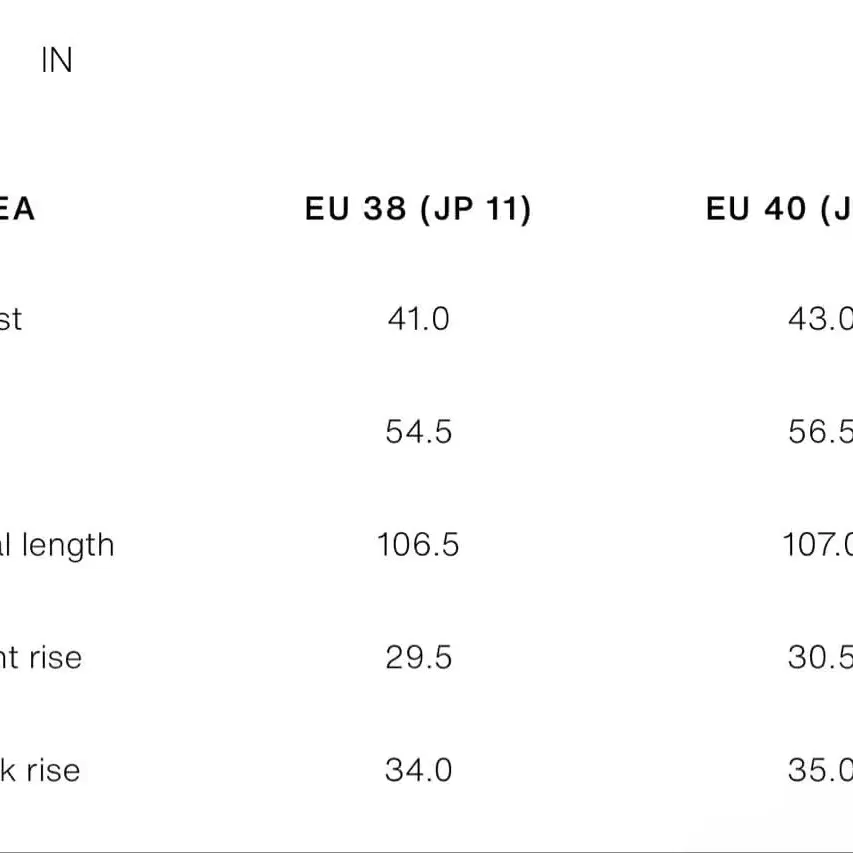
Task: Click the 43.0 value in EU 40 column
Action: point(820,319)
